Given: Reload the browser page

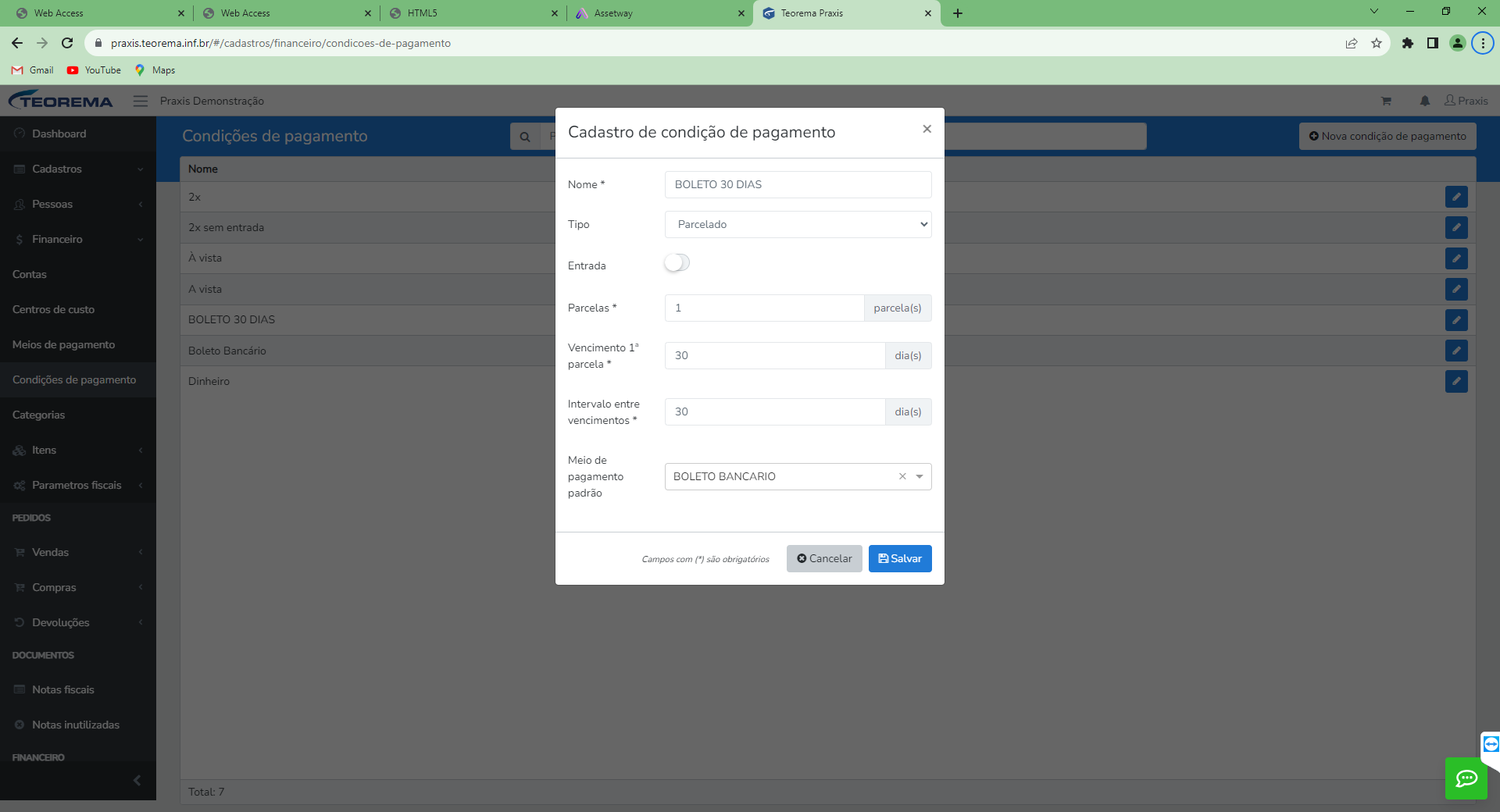Looking at the screenshot, I should 67,43.
